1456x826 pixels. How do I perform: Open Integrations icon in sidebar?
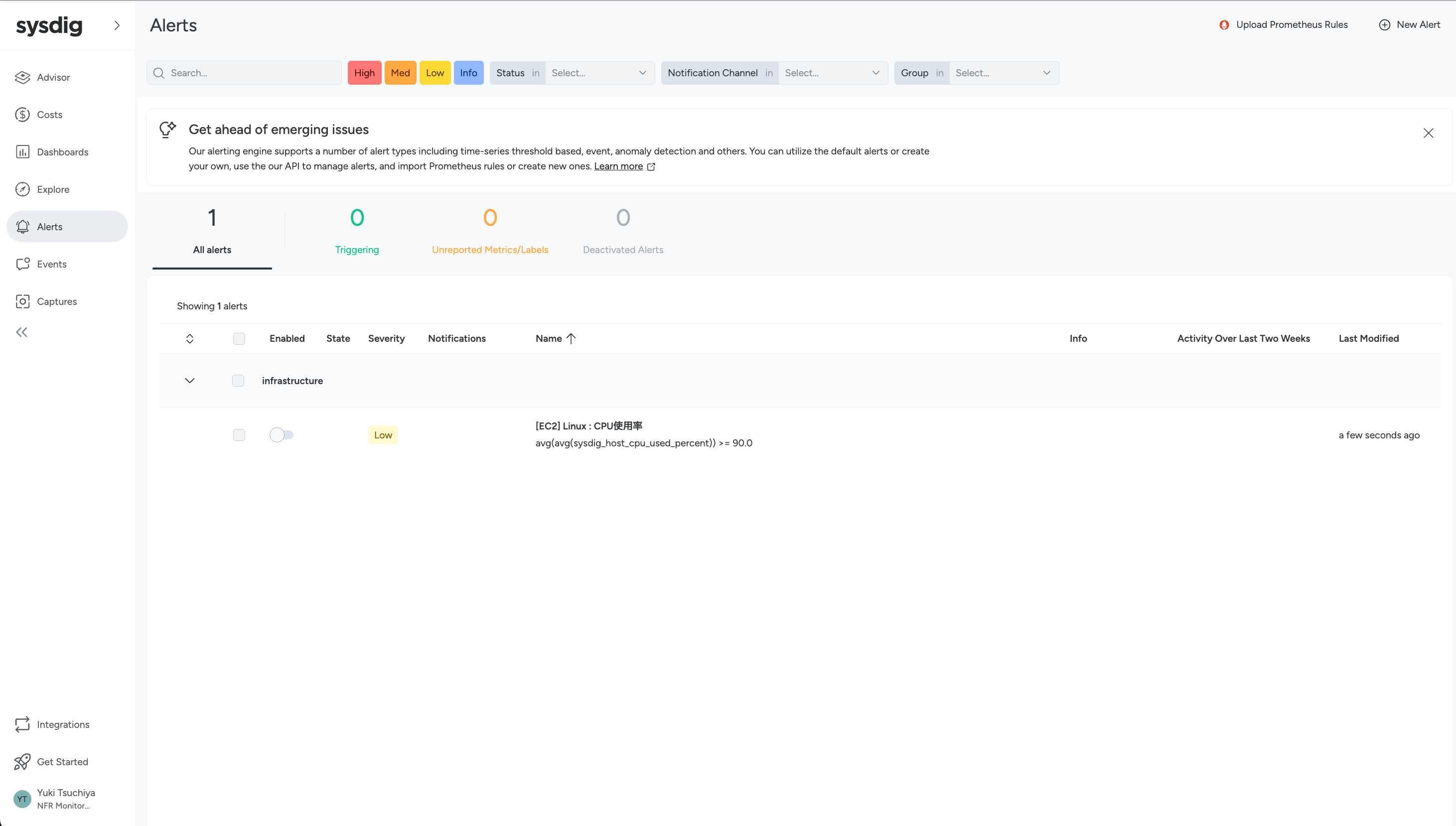(x=22, y=724)
